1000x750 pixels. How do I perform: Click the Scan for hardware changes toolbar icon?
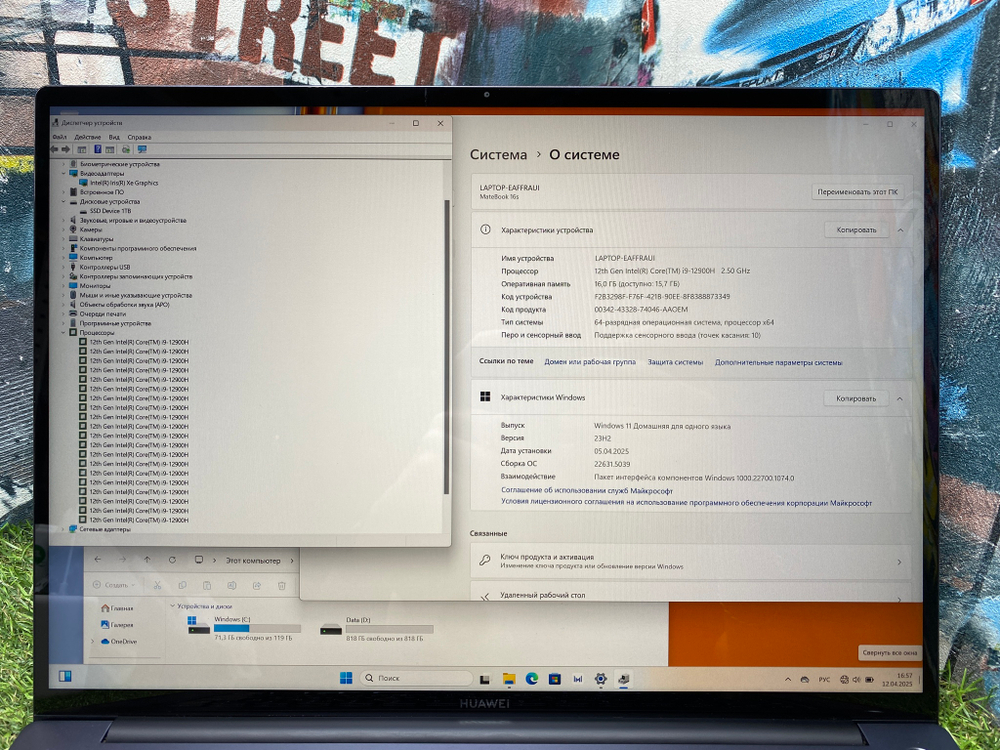click(x=124, y=148)
